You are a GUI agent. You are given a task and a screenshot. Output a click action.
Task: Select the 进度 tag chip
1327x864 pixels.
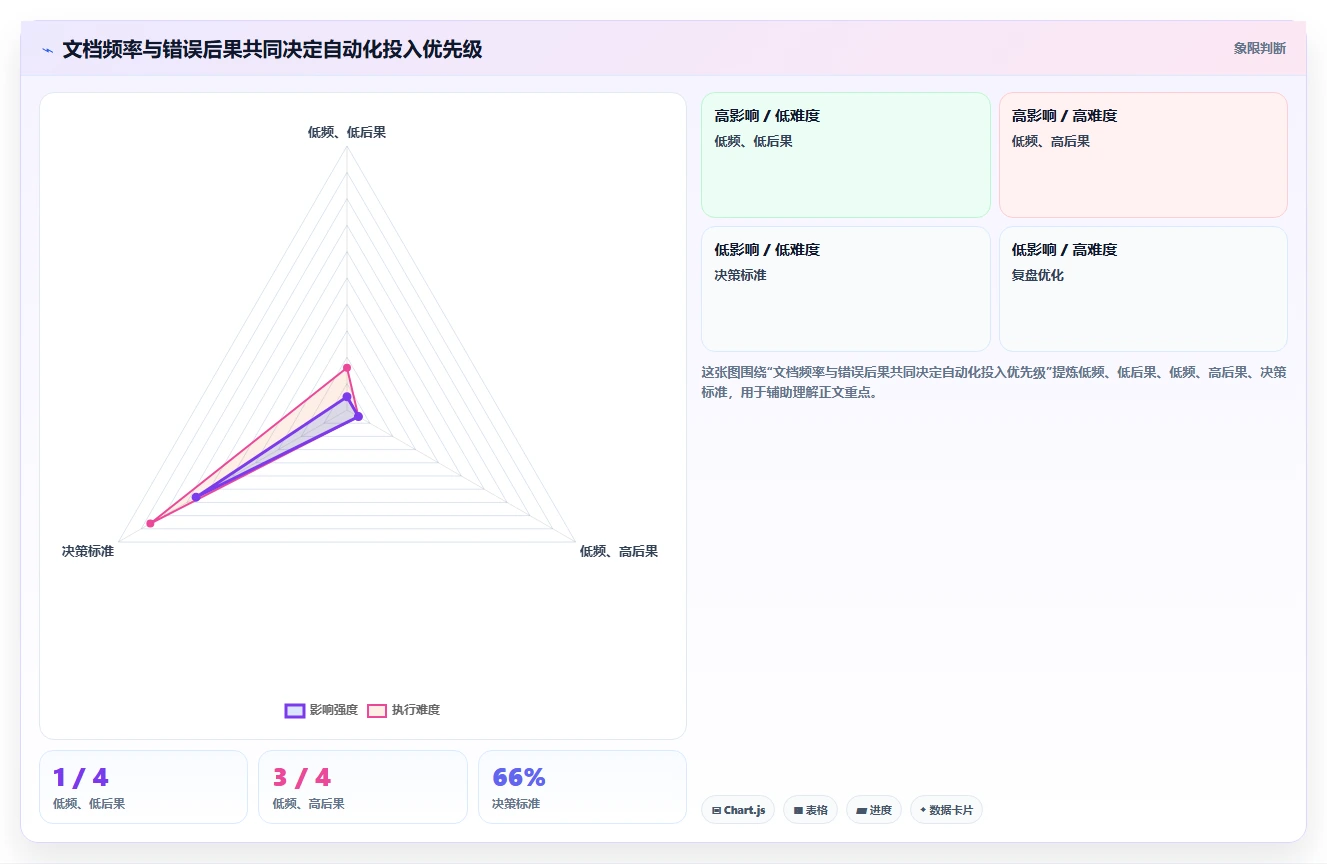coord(874,810)
